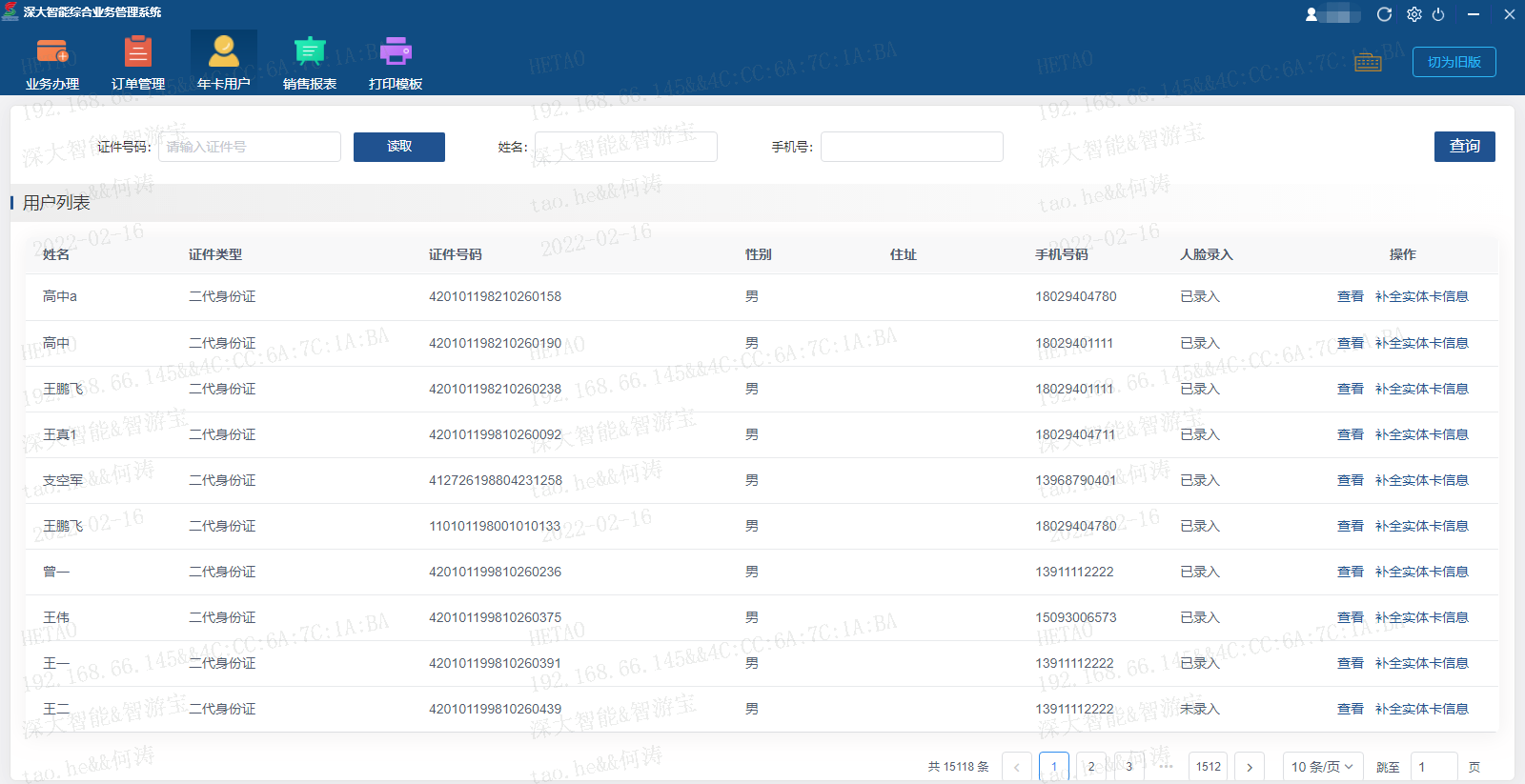Screen dimensions: 1525x784
Task: Click the refresh icon in title bar
Action: coord(1384,14)
